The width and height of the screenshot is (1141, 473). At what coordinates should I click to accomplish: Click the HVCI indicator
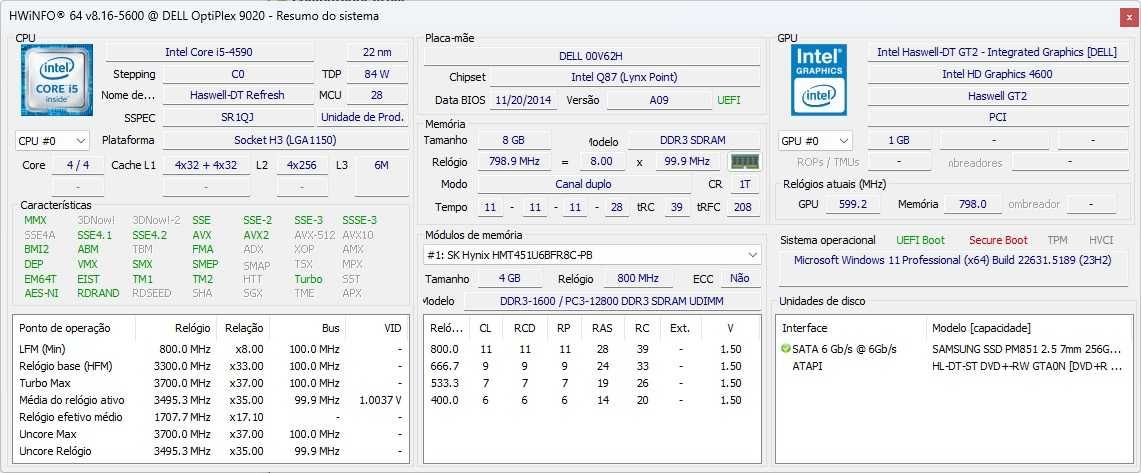[1101, 240]
